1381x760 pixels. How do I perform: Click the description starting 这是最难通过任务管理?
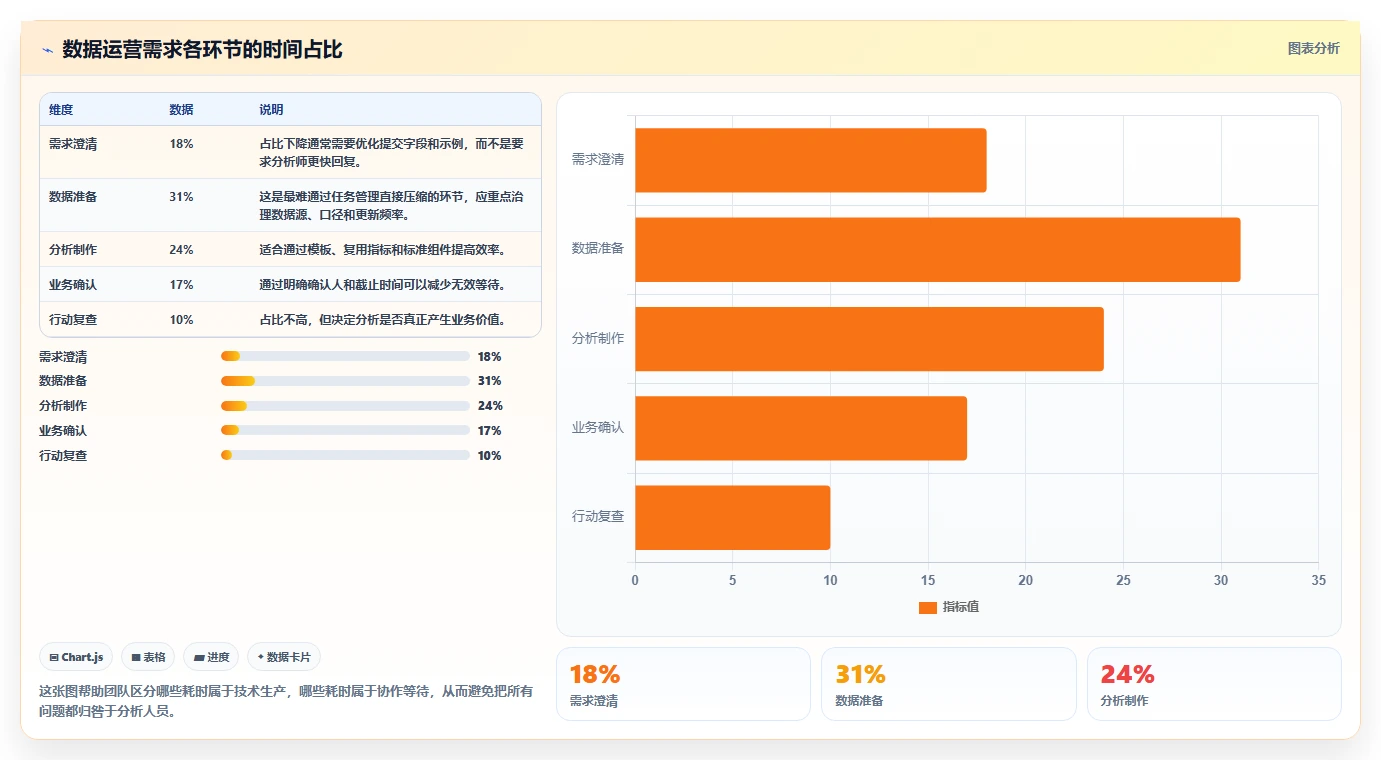[391, 206]
